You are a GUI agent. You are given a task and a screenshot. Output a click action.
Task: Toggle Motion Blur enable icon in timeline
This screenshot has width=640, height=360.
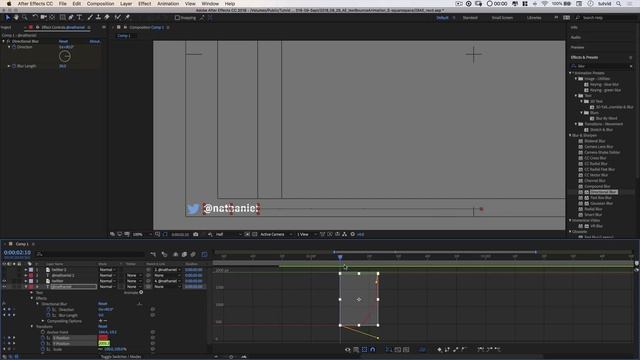tap(193, 254)
